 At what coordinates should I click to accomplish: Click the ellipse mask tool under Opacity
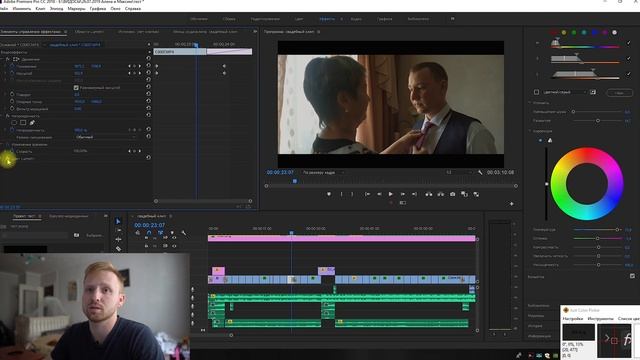pyautogui.click(x=14, y=122)
